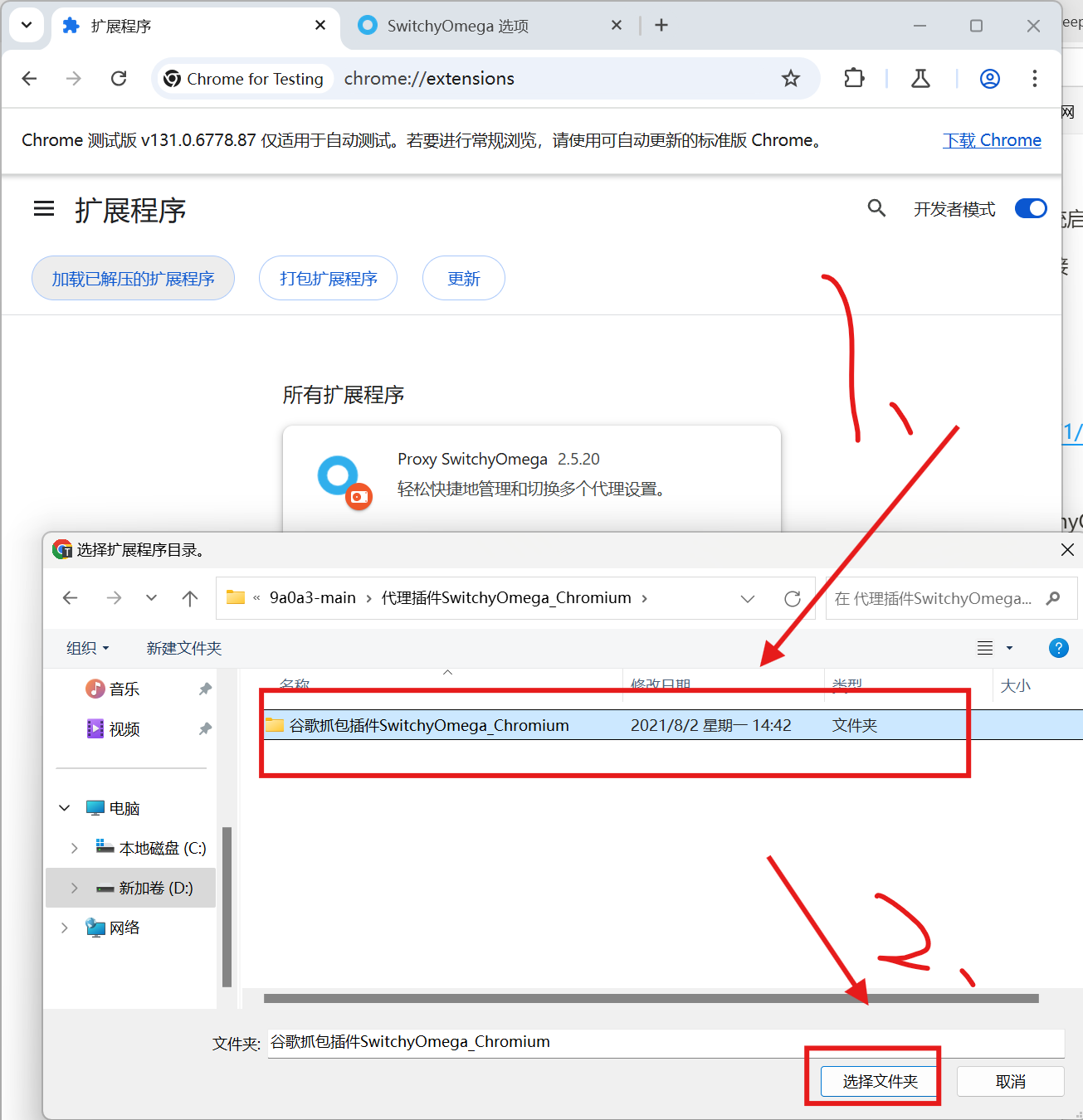Select folder 谷歌抓包插件SwitchyOmega_Chromium row

pos(672,725)
